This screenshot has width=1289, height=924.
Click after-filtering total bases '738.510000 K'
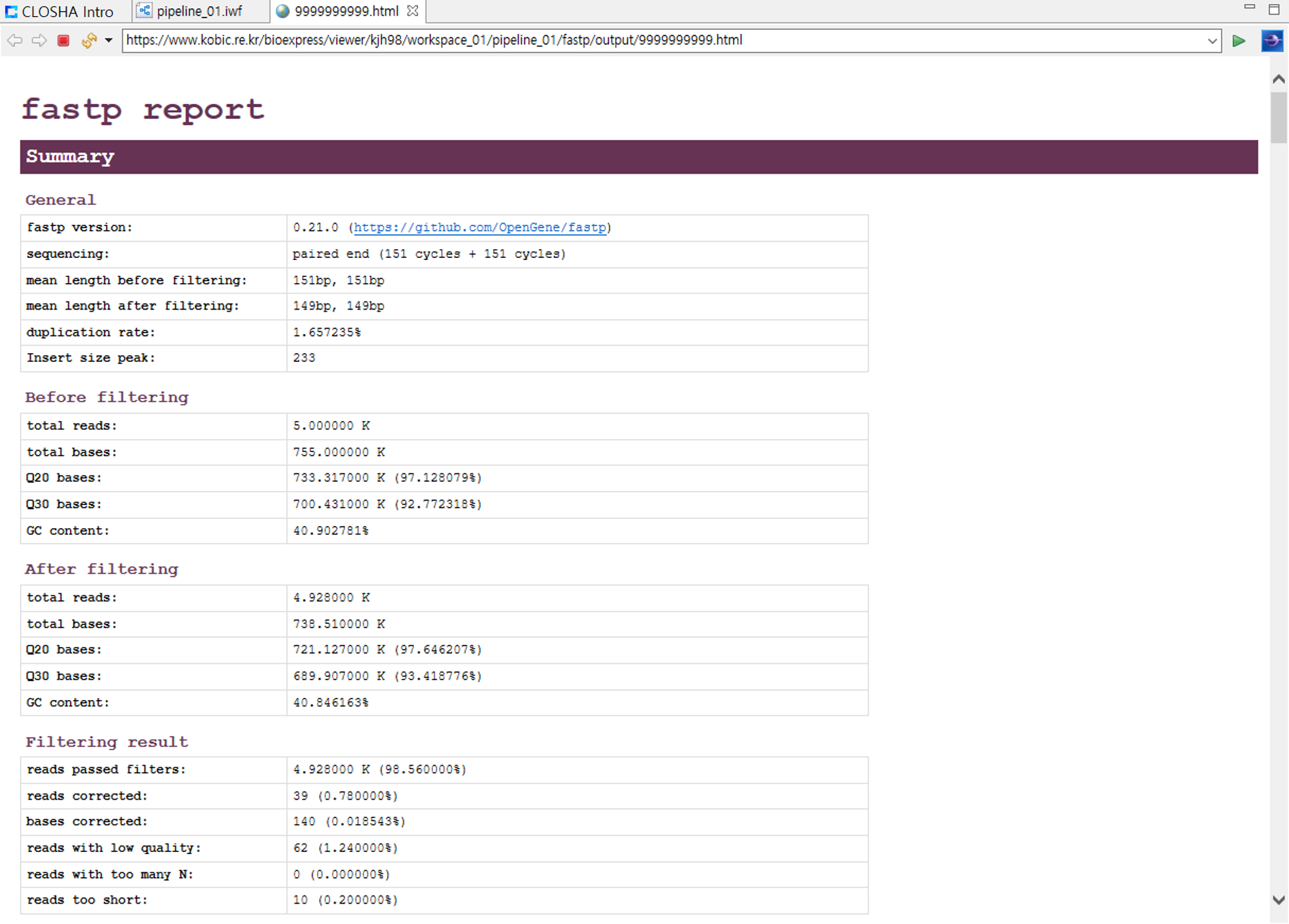pos(339,624)
